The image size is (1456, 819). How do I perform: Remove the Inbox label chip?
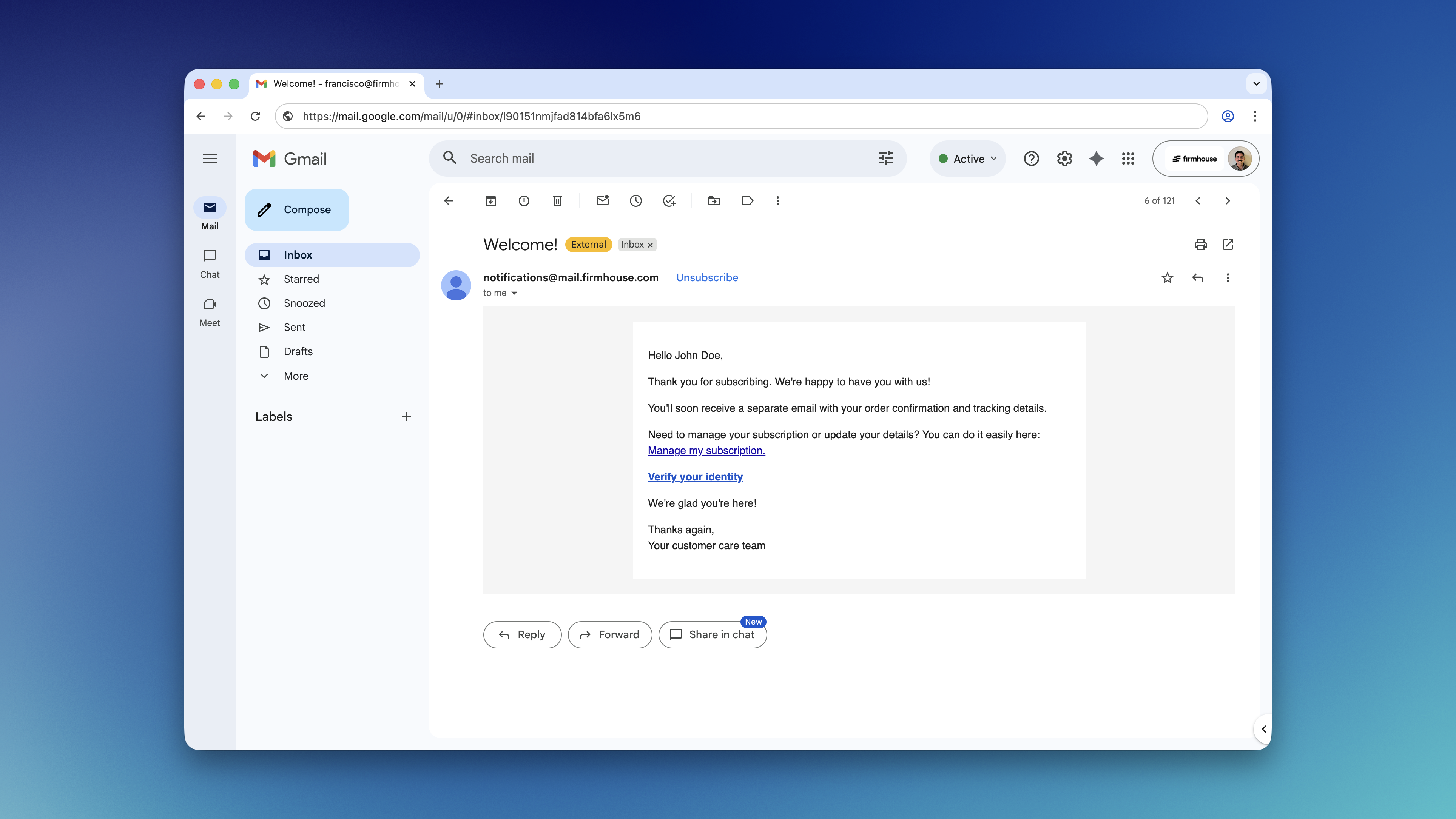tap(650, 245)
